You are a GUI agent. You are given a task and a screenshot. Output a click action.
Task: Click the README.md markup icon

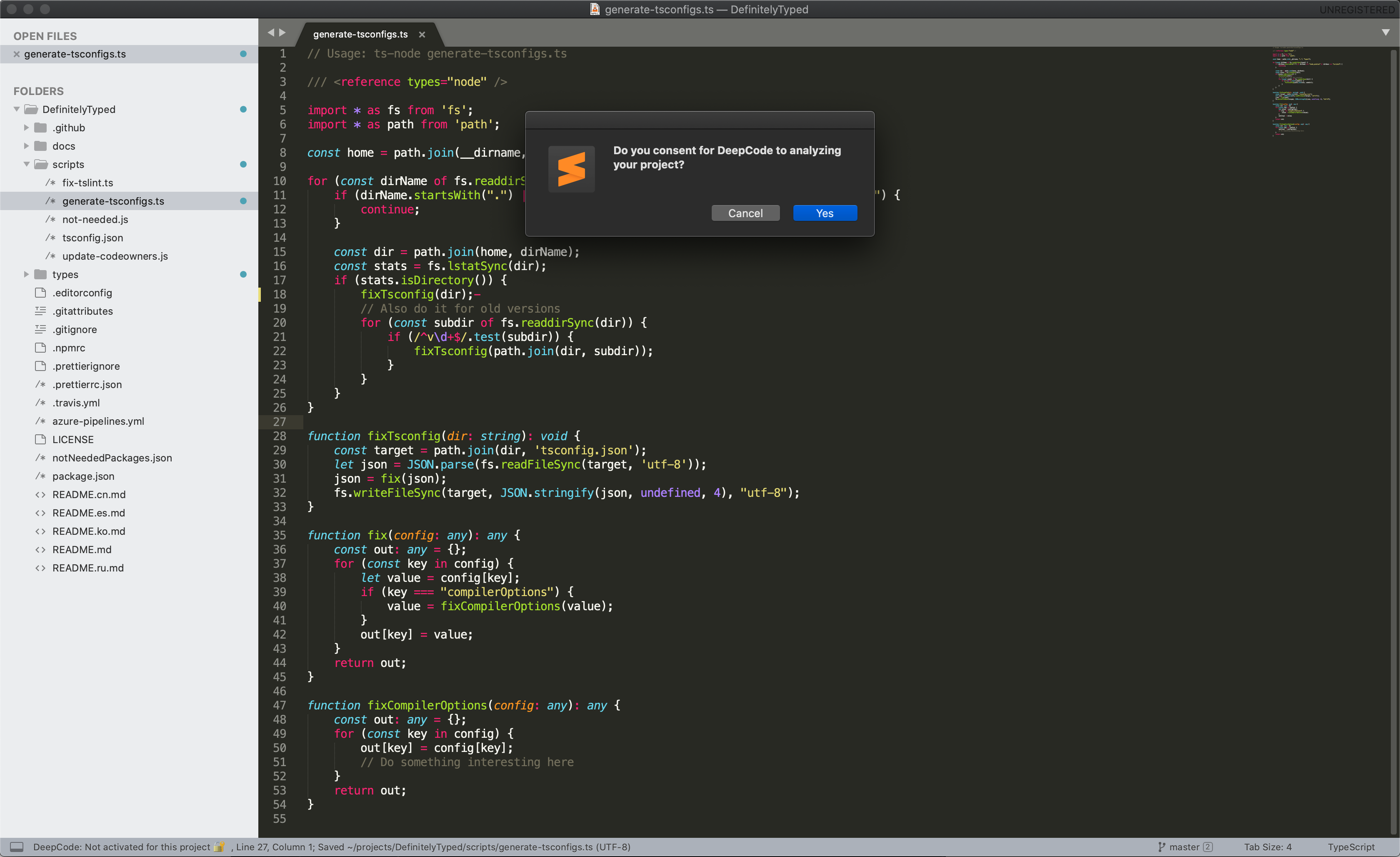pyautogui.click(x=40, y=549)
